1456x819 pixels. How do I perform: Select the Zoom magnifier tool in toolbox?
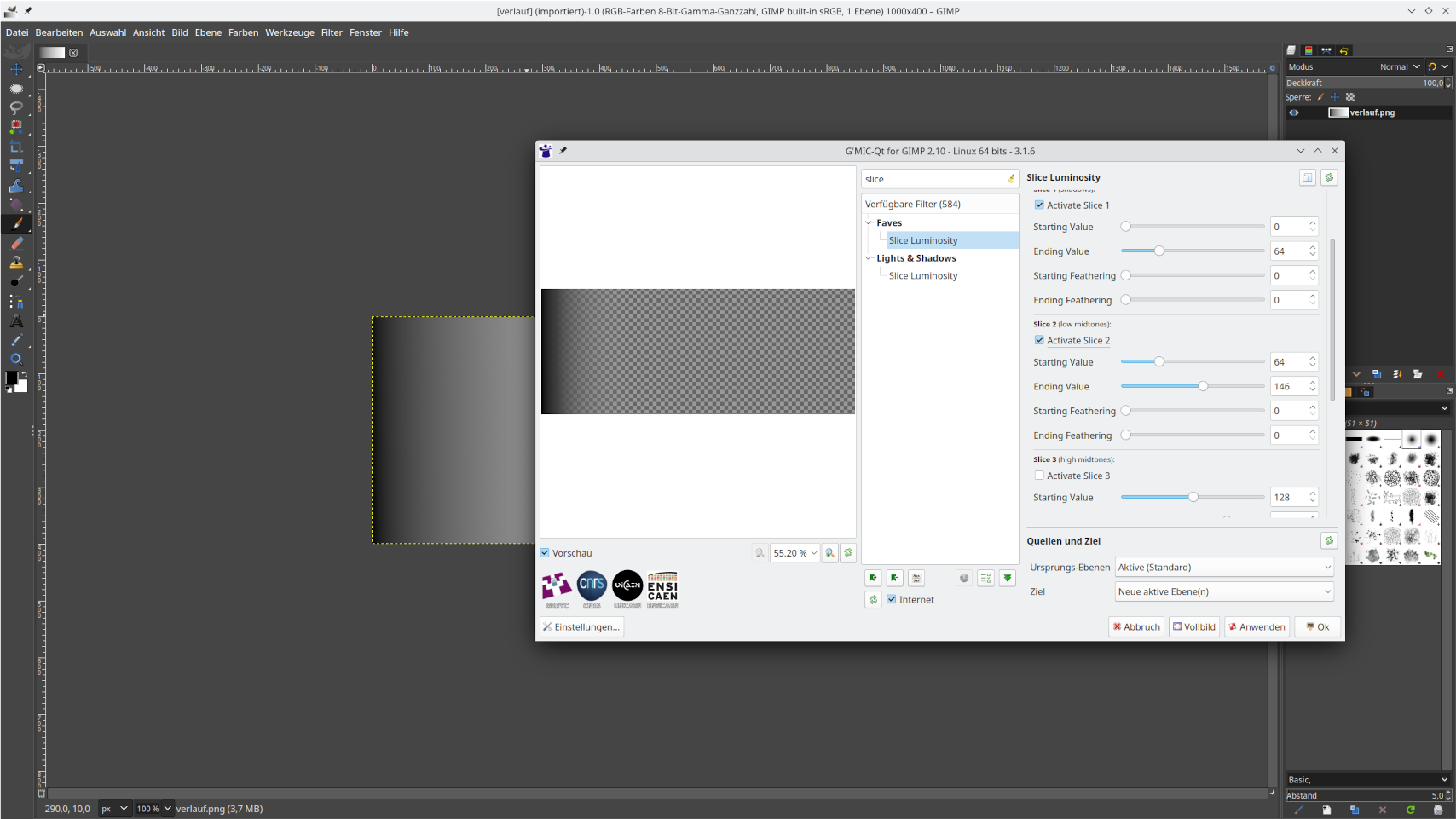[16, 360]
